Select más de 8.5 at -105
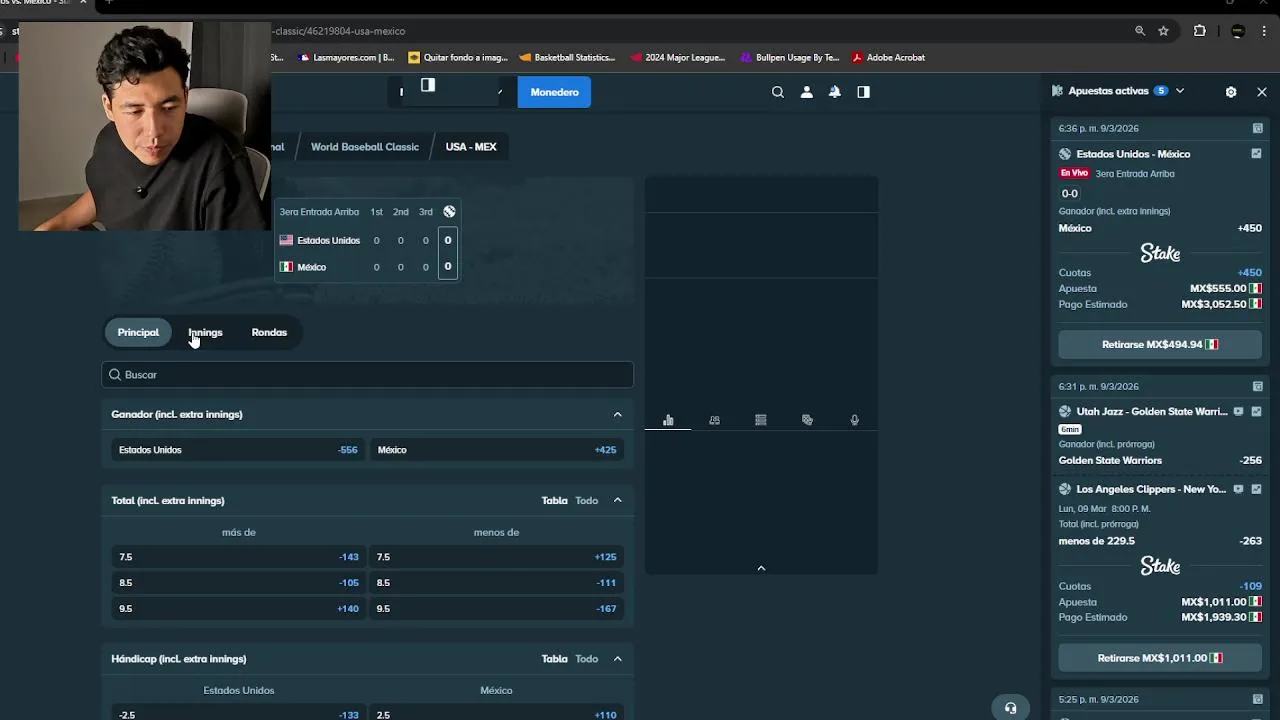This screenshot has width=1280, height=720. pos(238,583)
